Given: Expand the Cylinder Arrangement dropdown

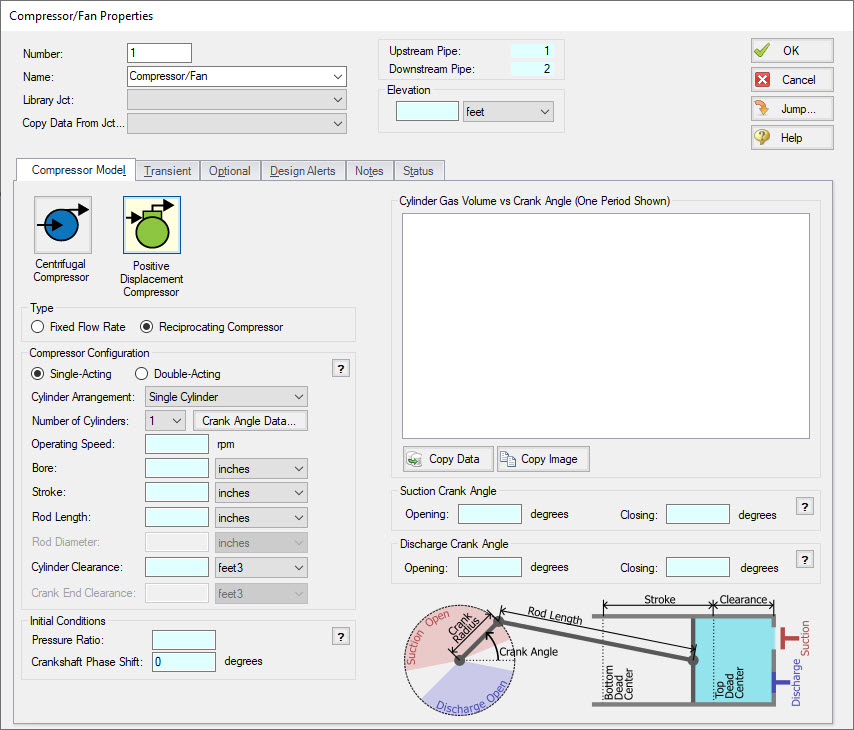Looking at the screenshot, I should pyautogui.click(x=226, y=397).
